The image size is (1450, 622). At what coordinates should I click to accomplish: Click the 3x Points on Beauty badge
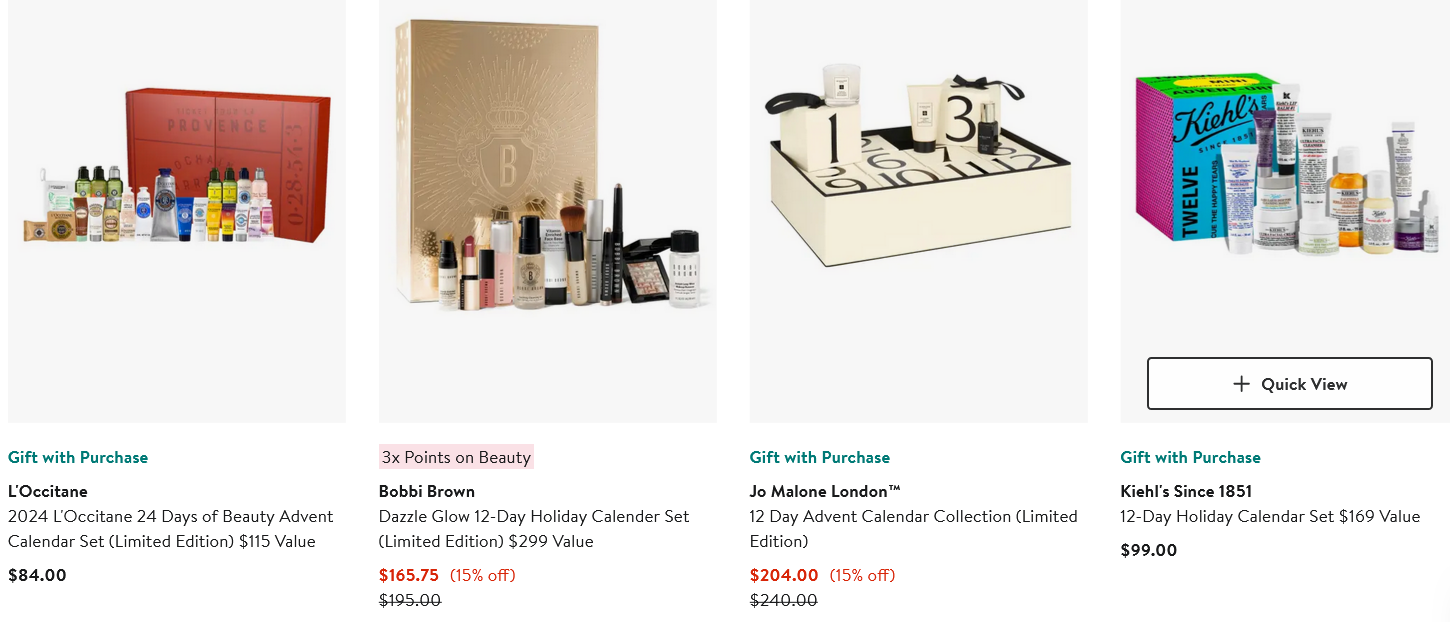coord(456,457)
